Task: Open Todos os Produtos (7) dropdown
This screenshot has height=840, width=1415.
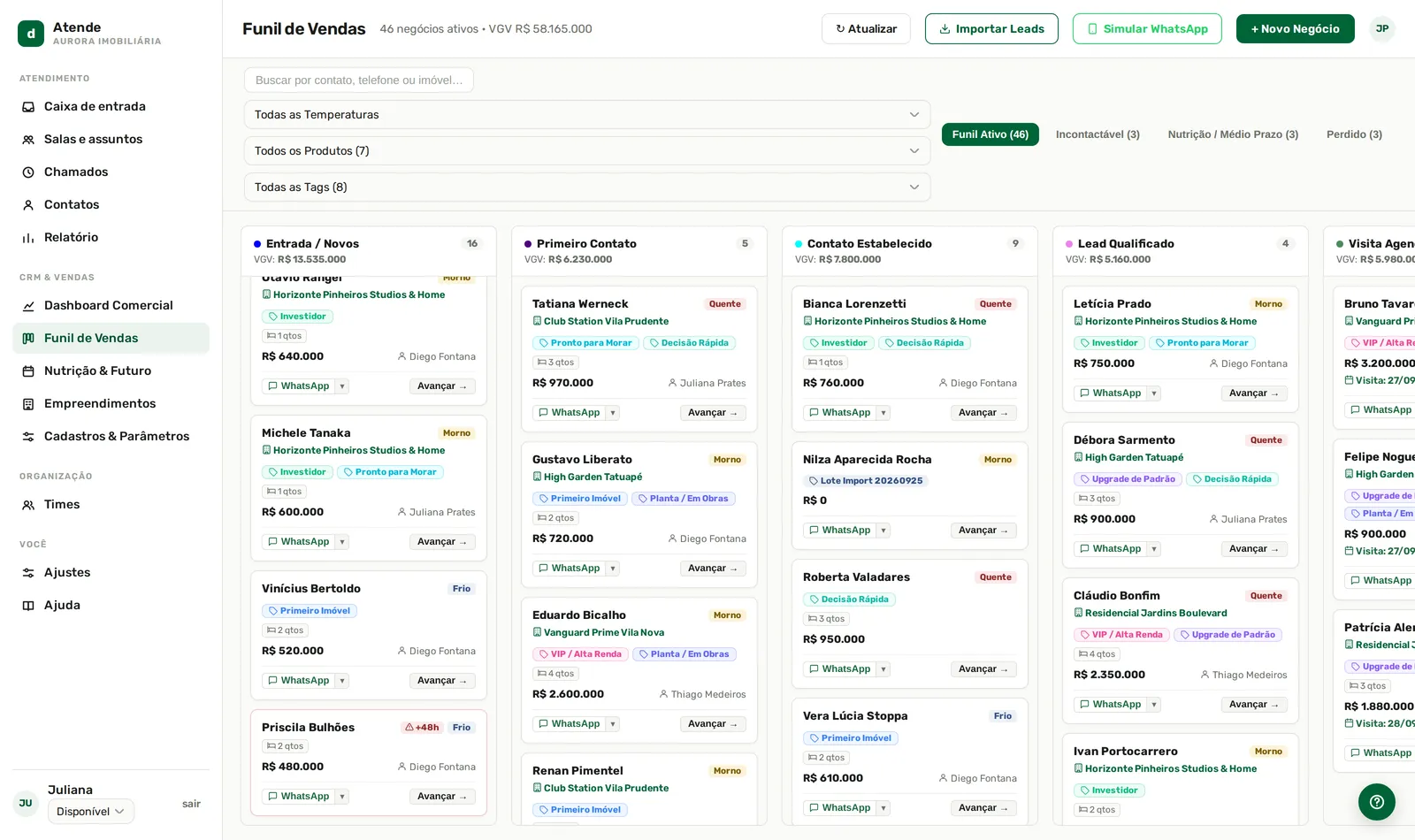Action: pos(587,151)
